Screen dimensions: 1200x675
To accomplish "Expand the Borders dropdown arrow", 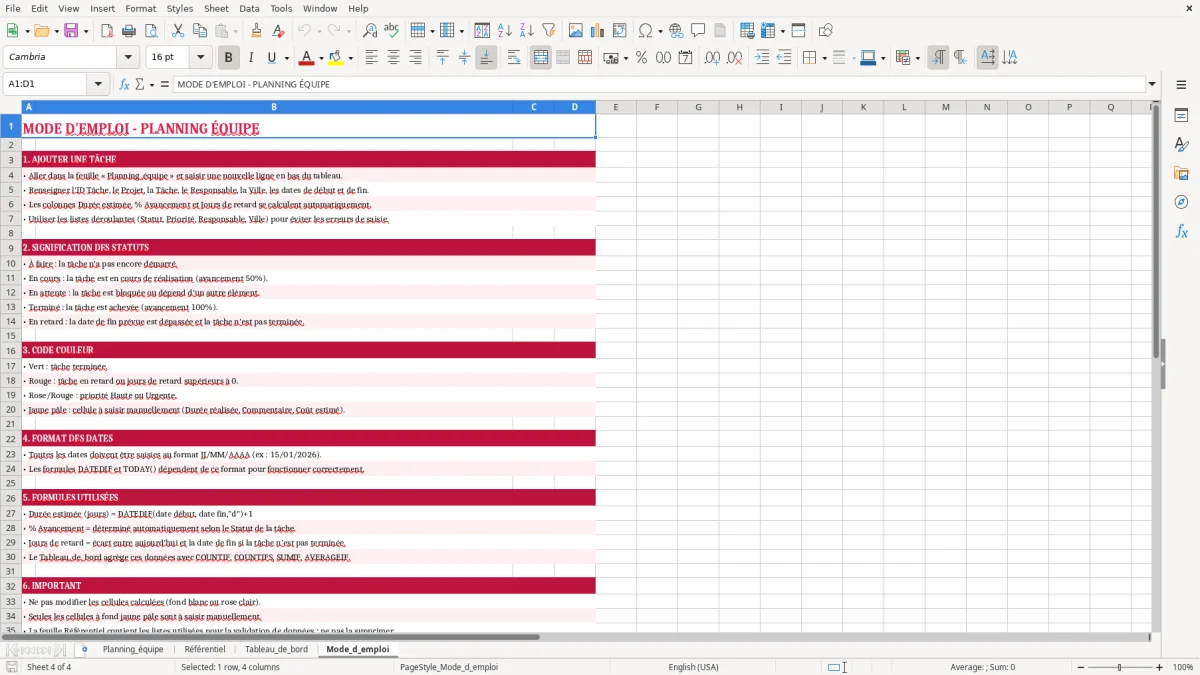I will (823, 58).
